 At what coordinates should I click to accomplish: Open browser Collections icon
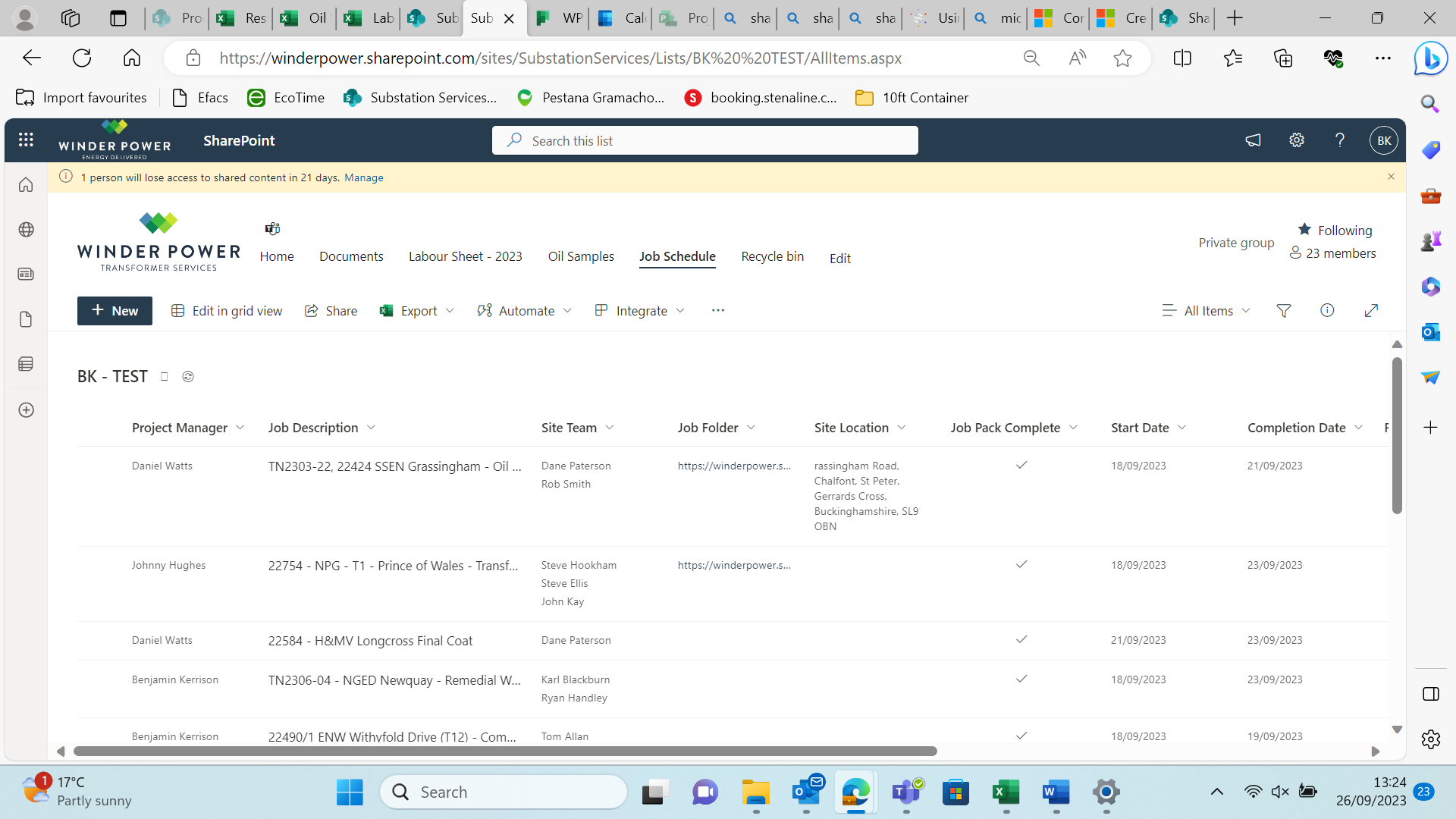click(1283, 58)
